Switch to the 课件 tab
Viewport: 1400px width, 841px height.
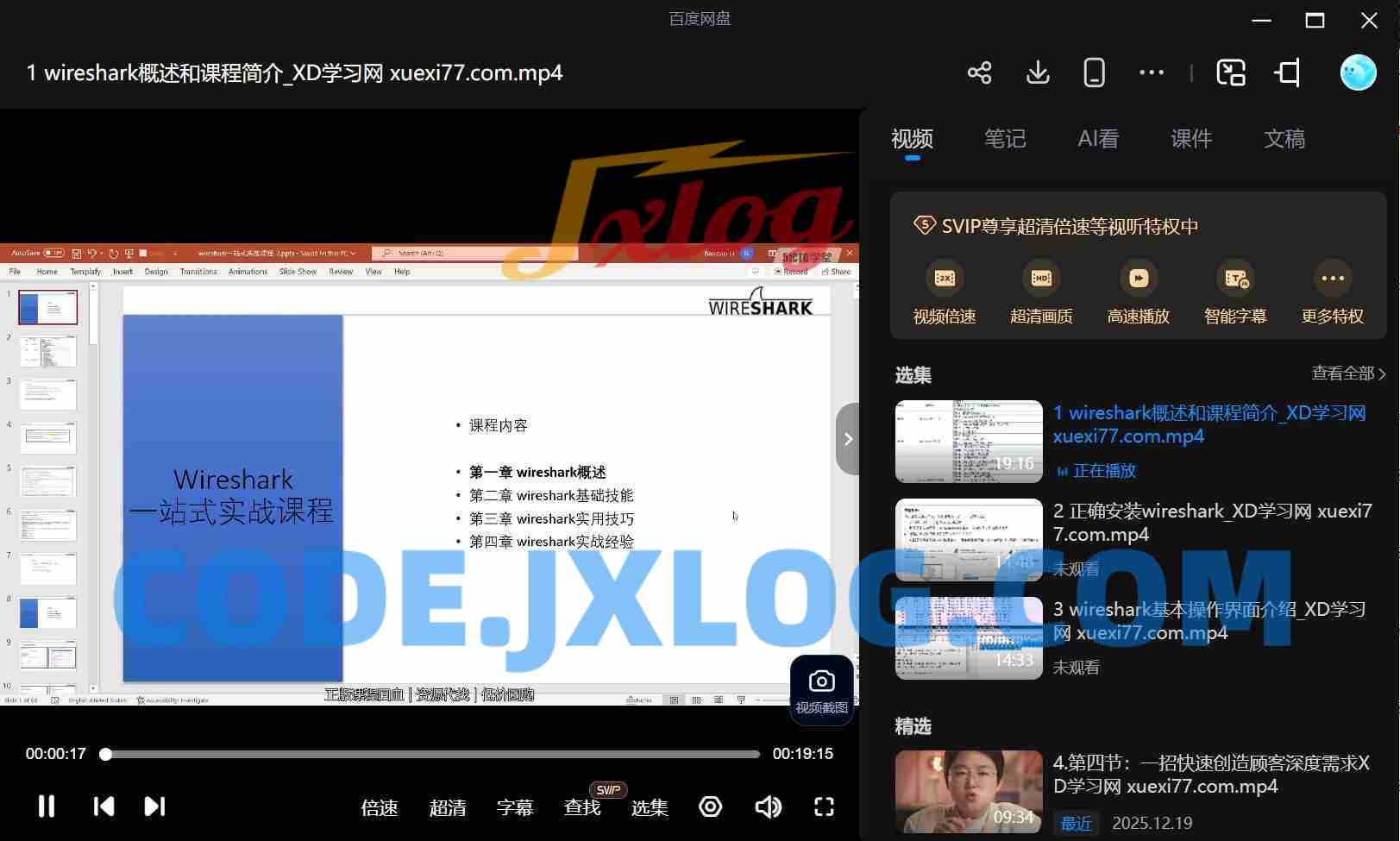click(x=1191, y=139)
